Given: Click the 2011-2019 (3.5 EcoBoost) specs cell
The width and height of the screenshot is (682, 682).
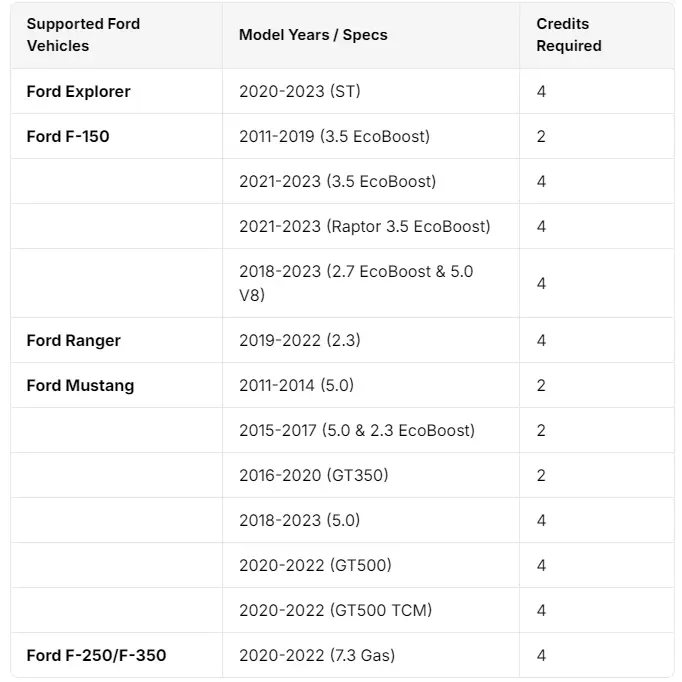Looking at the screenshot, I should [334, 136].
